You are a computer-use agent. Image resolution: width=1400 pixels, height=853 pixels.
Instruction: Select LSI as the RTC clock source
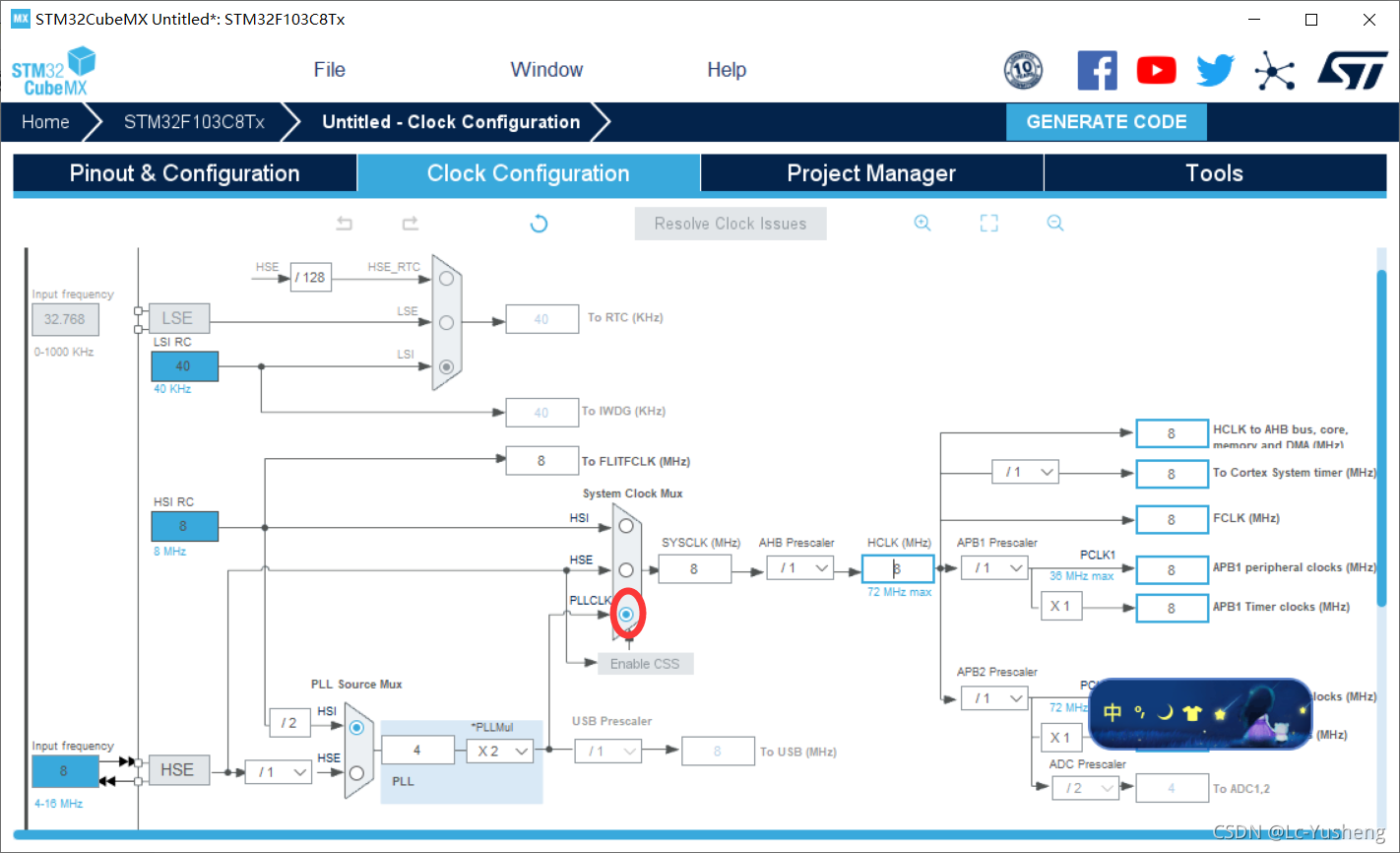446,366
